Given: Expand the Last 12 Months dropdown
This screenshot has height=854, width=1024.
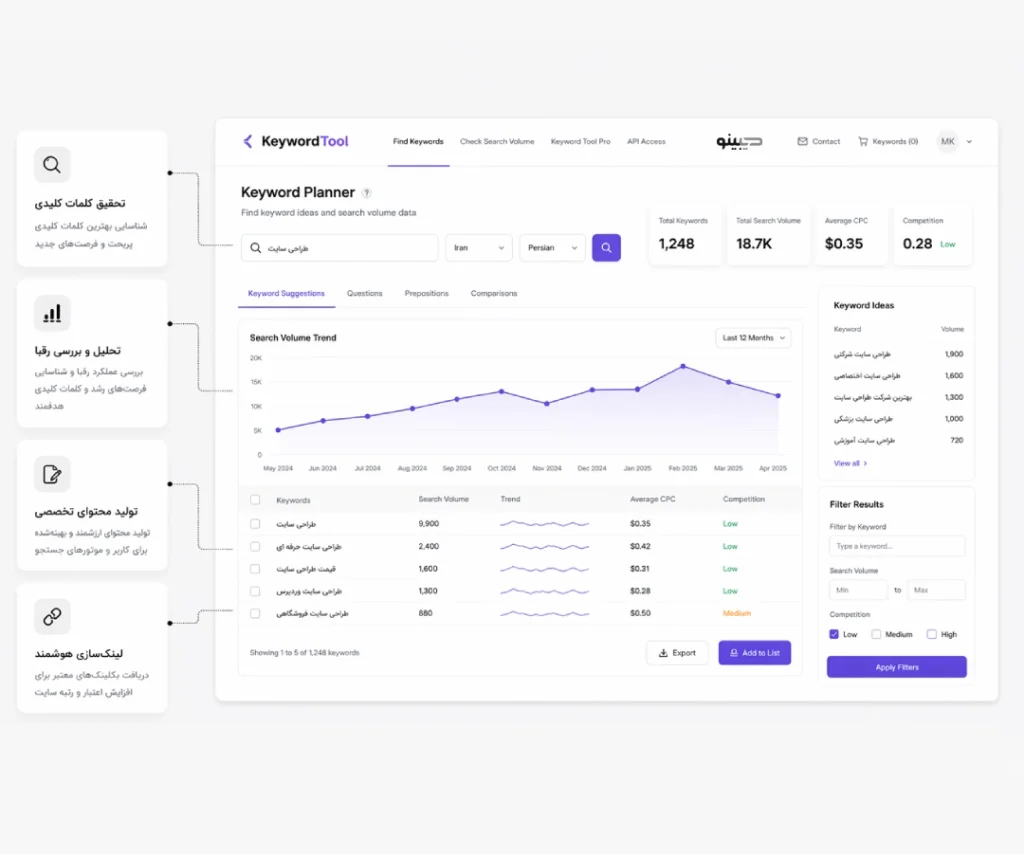Looking at the screenshot, I should [x=754, y=338].
